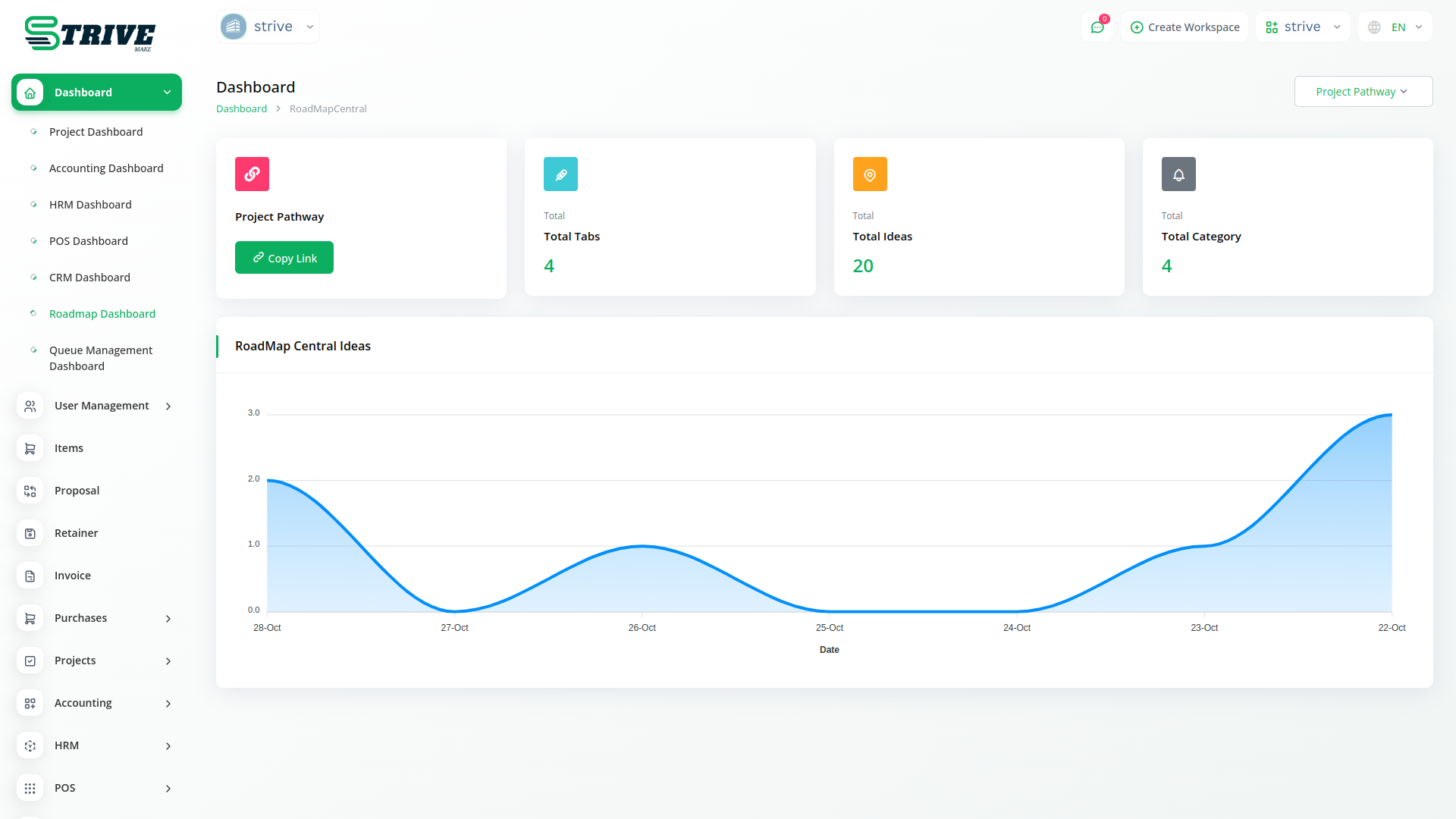Click the Invoice document icon in sidebar
Viewport: 1456px width, 819px height.
point(30,576)
